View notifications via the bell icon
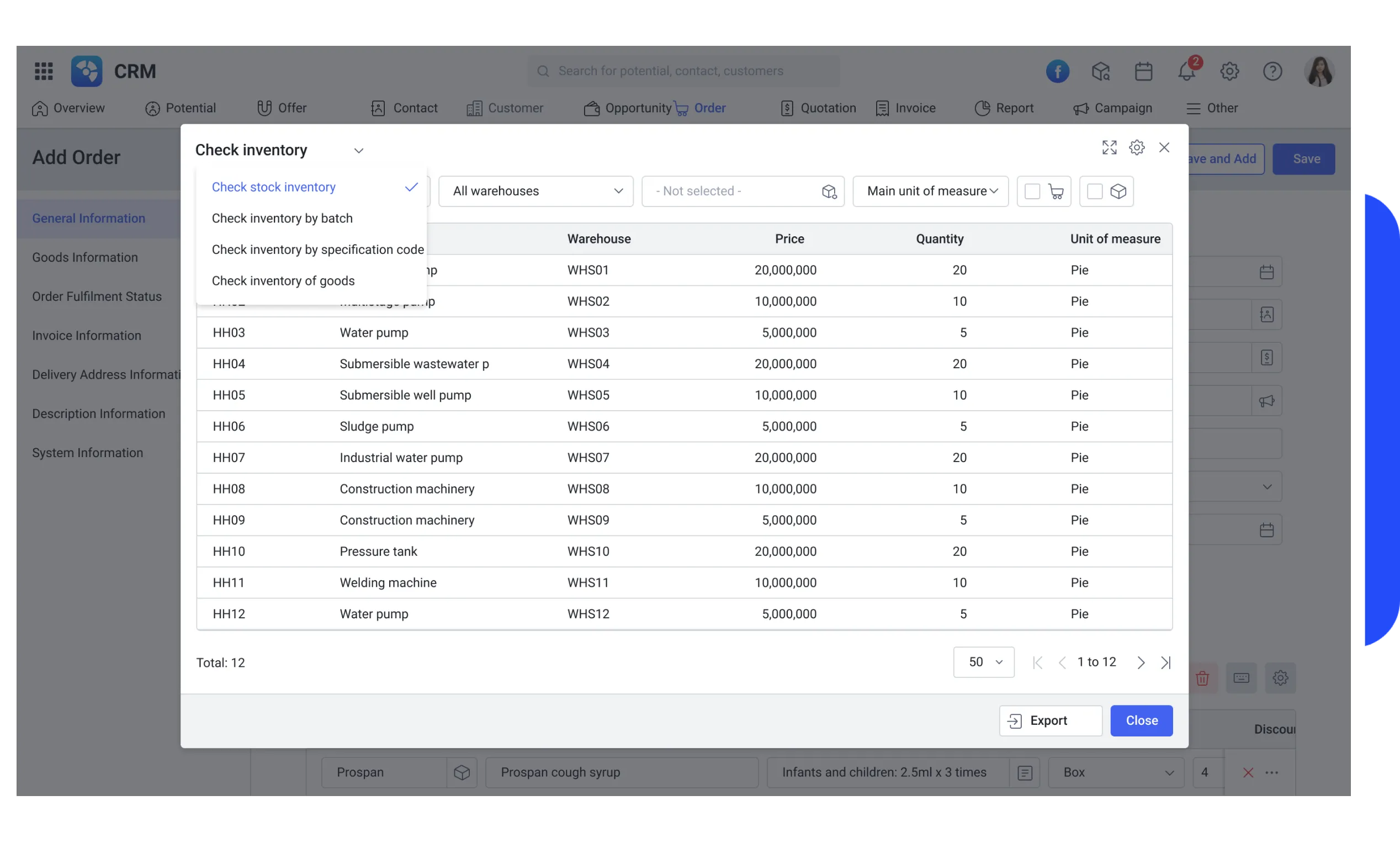1400x843 pixels. [x=1186, y=71]
